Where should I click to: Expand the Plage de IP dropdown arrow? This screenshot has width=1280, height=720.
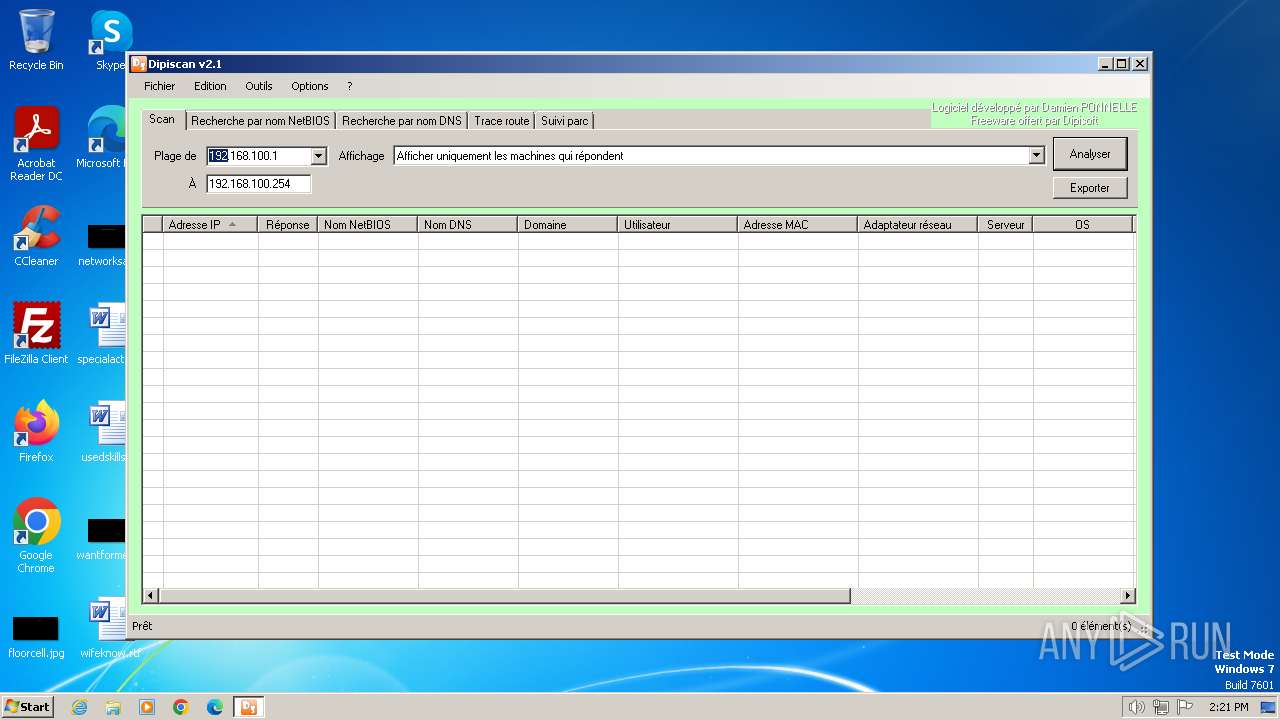coord(319,156)
